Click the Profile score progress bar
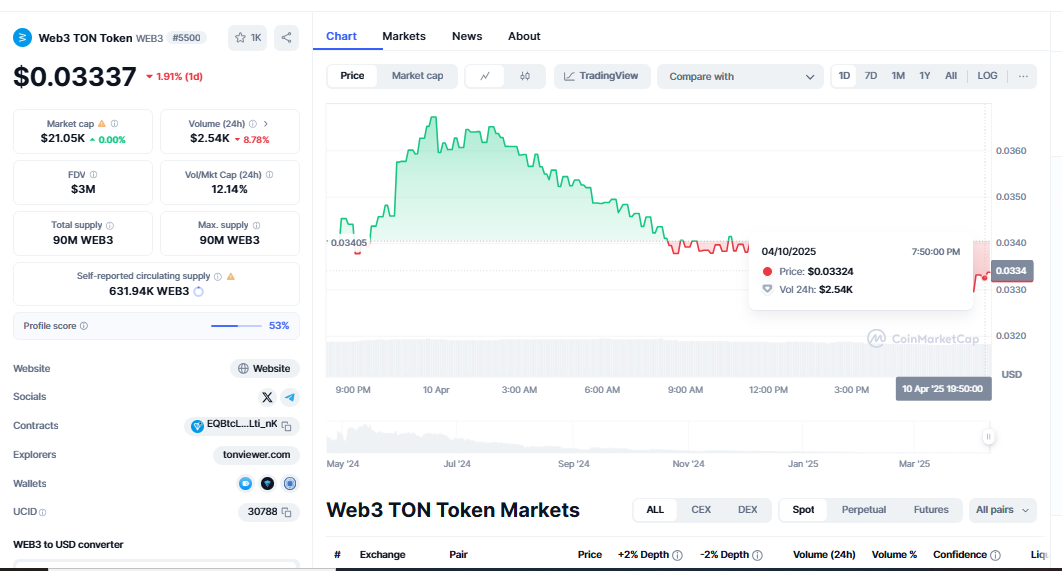Viewport: 1062px width, 571px height. coord(236,326)
